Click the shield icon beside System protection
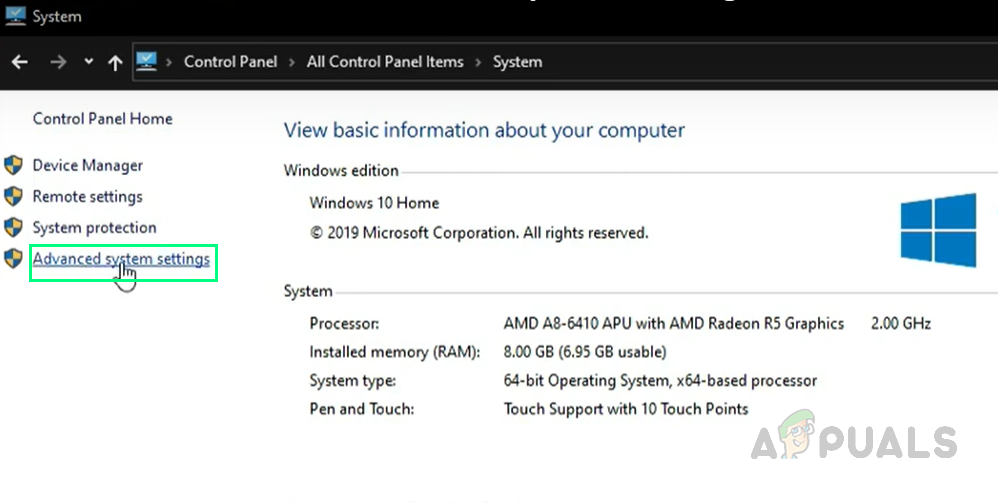Screen dimensions: 998x503 click(x=13, y=228)
